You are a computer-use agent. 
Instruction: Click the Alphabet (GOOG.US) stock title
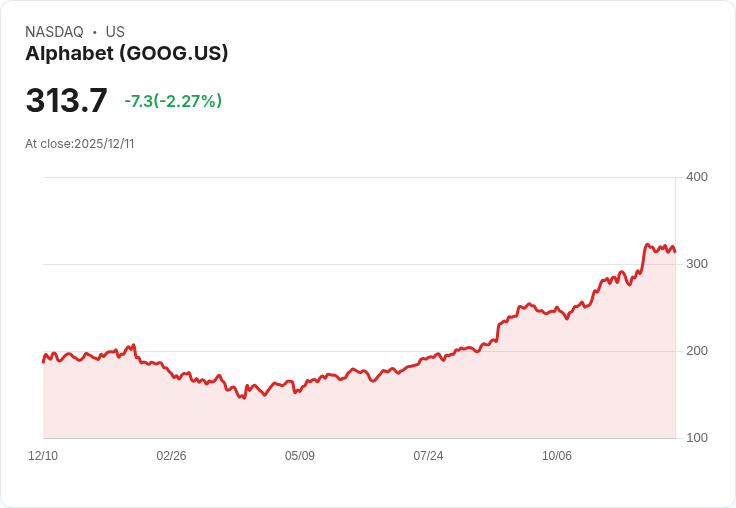point(127,54)
